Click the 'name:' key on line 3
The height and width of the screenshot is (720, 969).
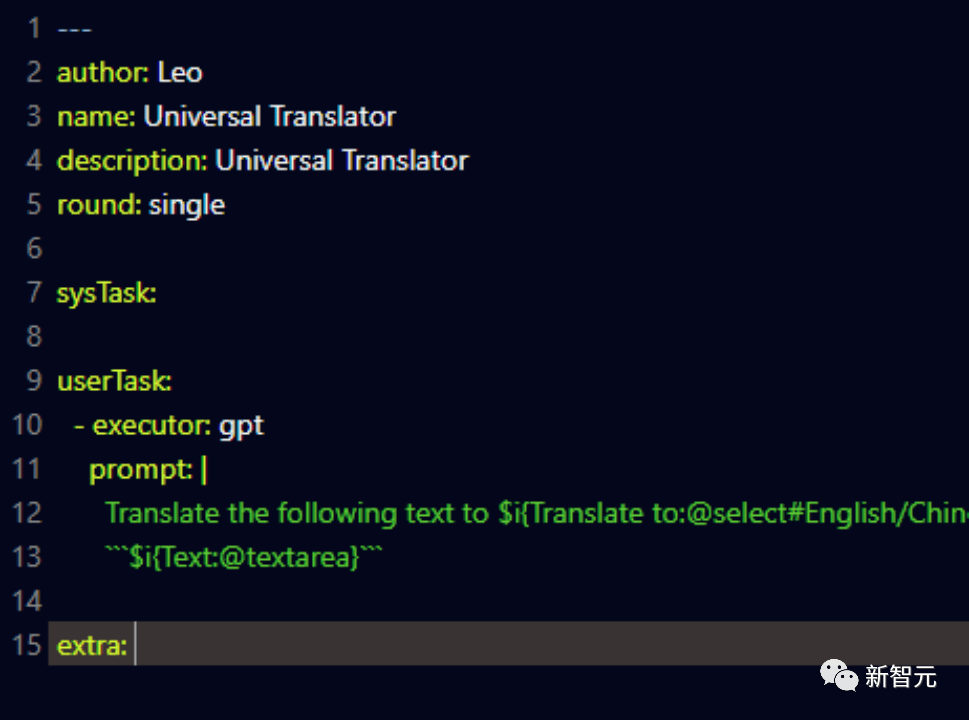coord(96,117)
